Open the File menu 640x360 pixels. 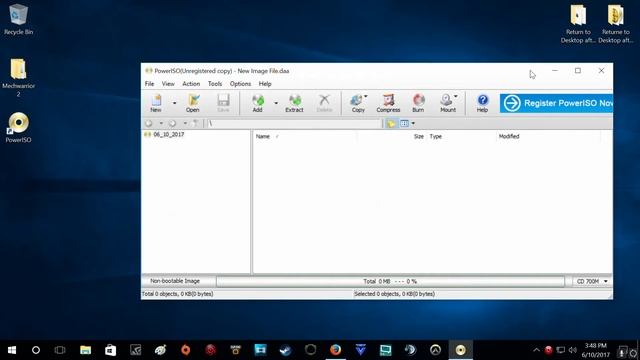tap(149, 84)
